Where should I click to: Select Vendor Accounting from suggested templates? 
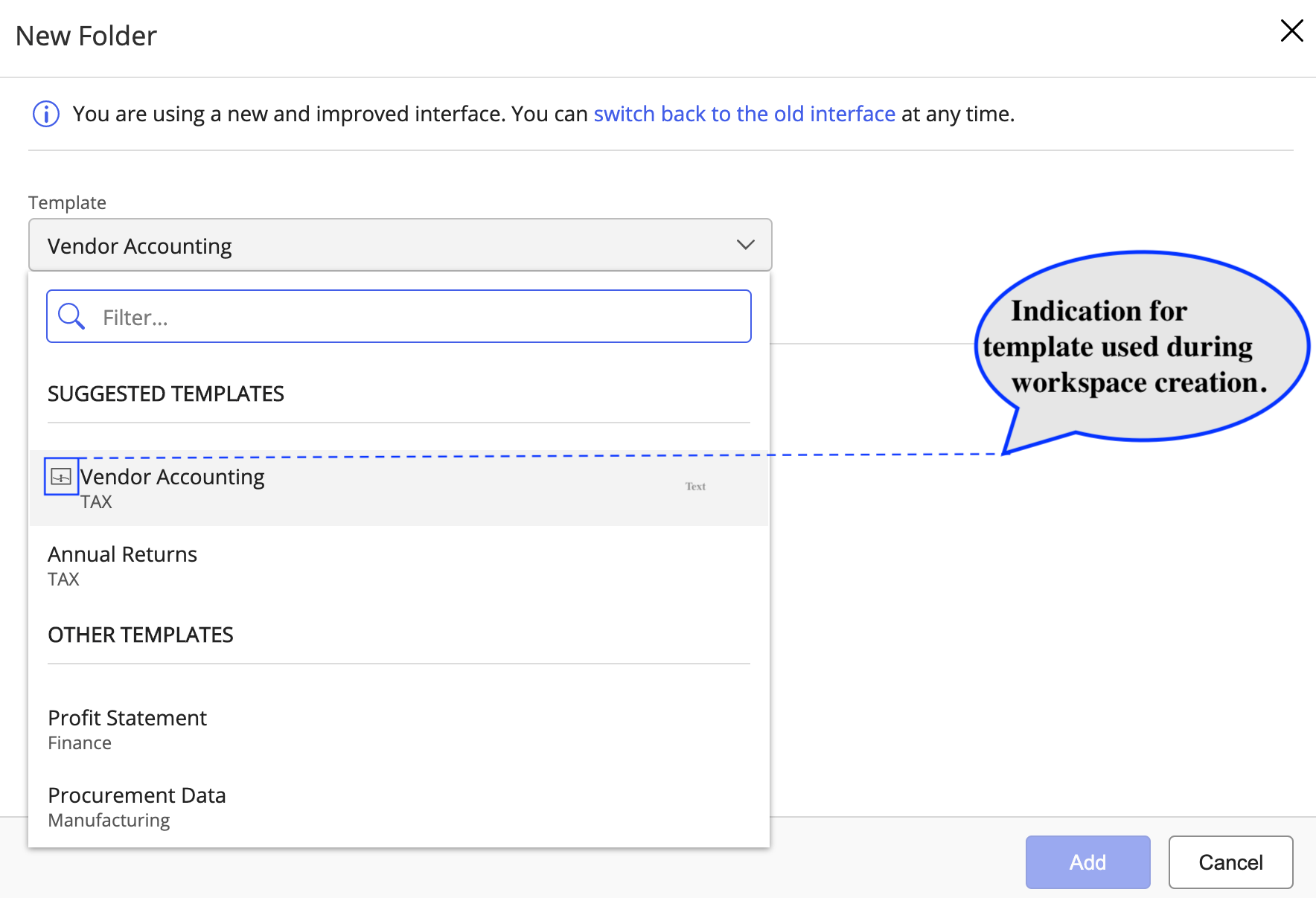point(173,478)
